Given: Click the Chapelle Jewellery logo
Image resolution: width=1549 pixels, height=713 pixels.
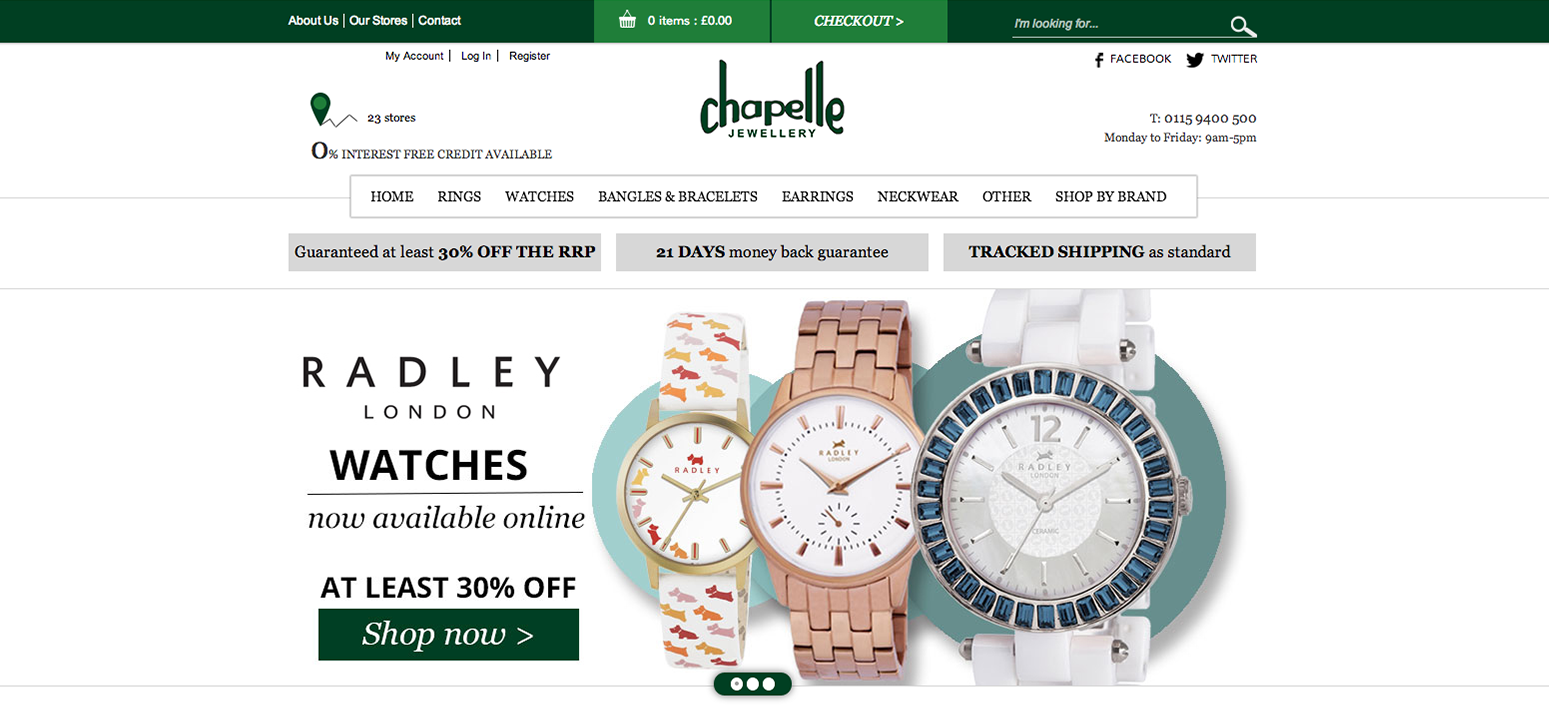Looking at the screenshot, I should point(772,100).
